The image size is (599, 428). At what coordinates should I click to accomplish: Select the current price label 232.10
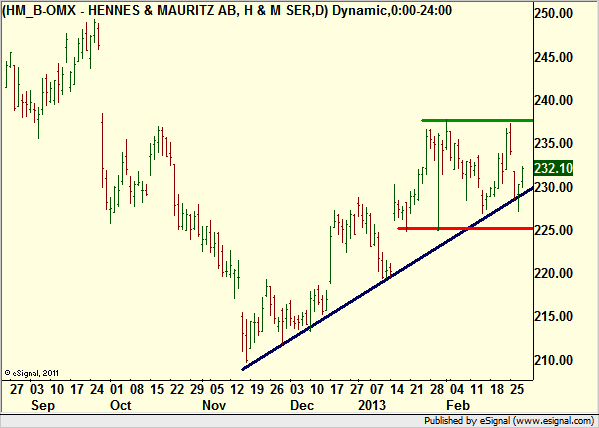pos(554,168)
